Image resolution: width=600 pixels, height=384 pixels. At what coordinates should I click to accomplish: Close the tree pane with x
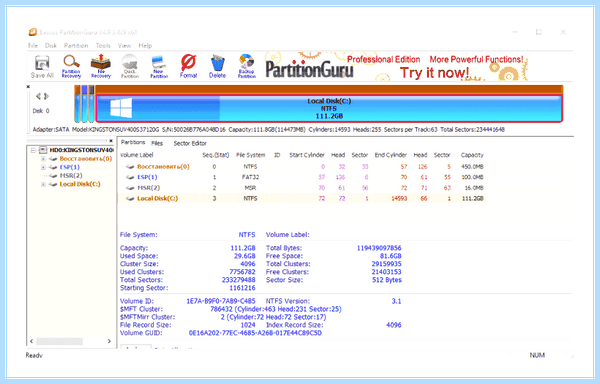(111, 141)
